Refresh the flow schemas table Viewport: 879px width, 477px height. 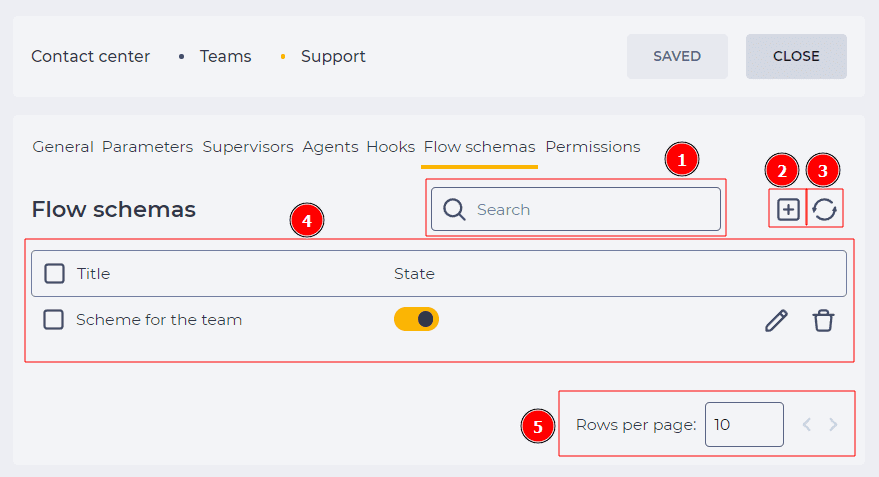[825, 210]
